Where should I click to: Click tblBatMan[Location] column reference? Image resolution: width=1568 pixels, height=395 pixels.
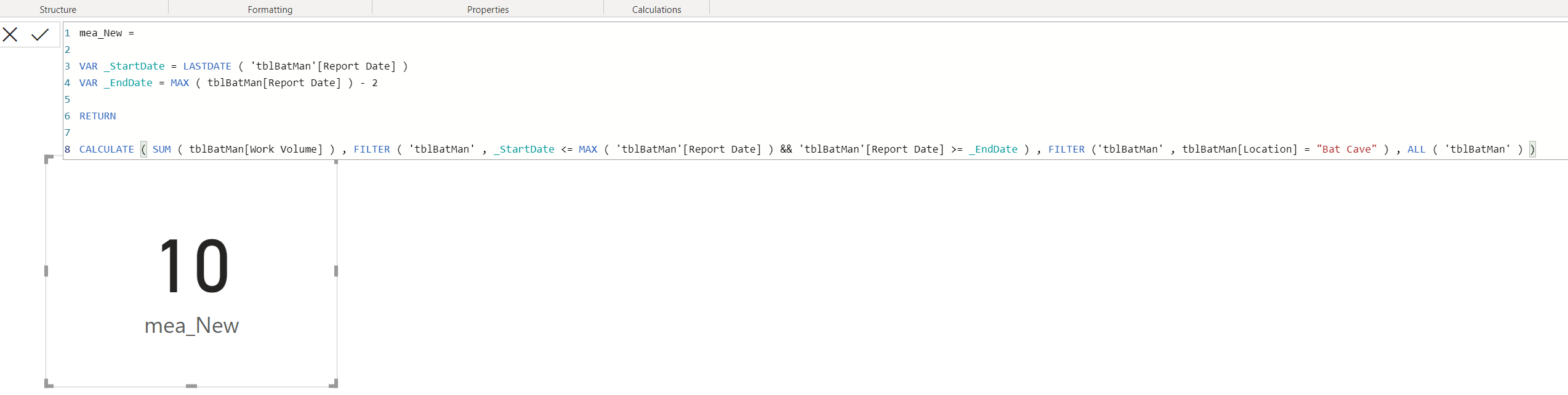(x=1240, y=150)
